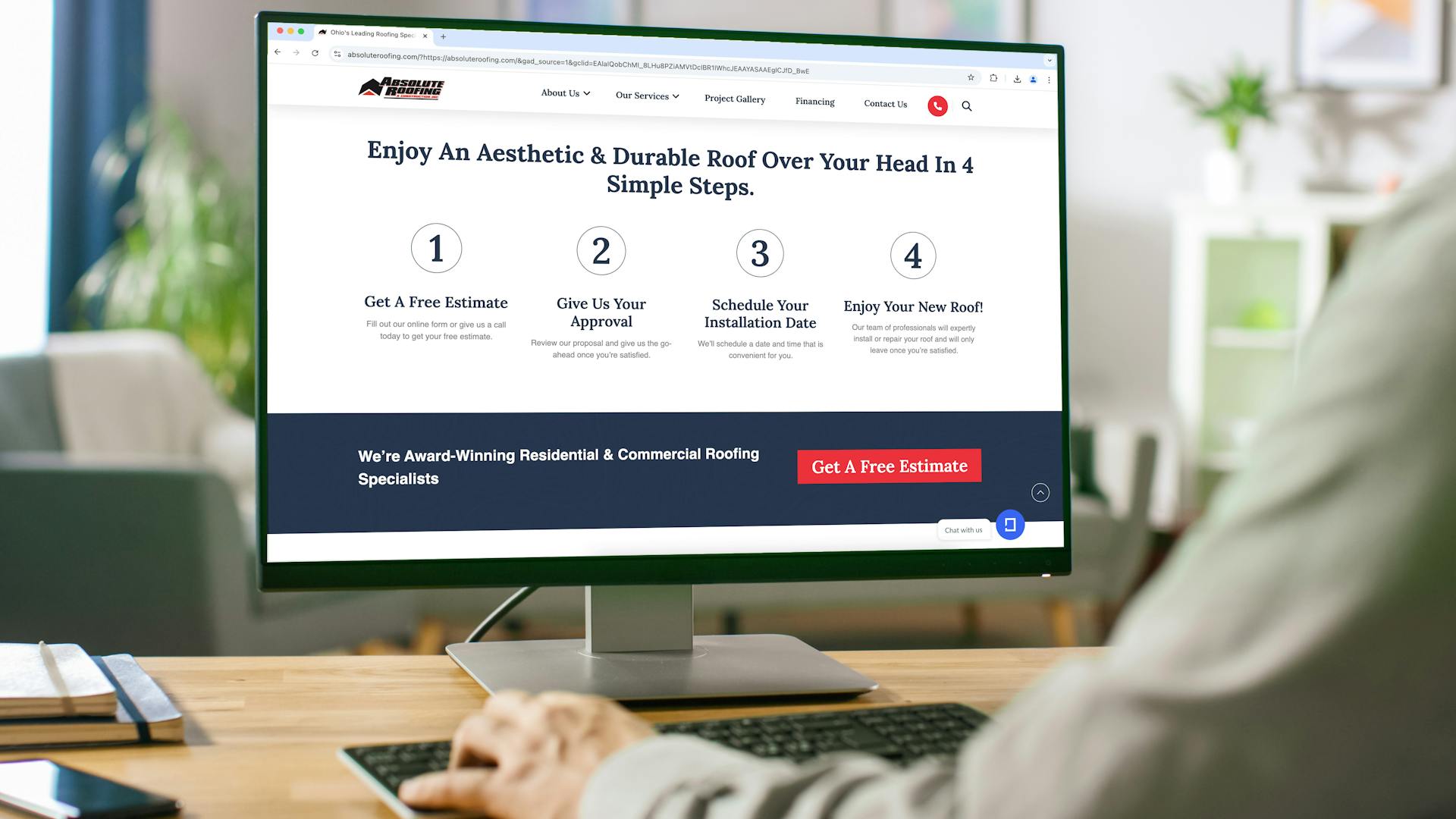Click the browser new tab plus button

[x=445, y=35]
